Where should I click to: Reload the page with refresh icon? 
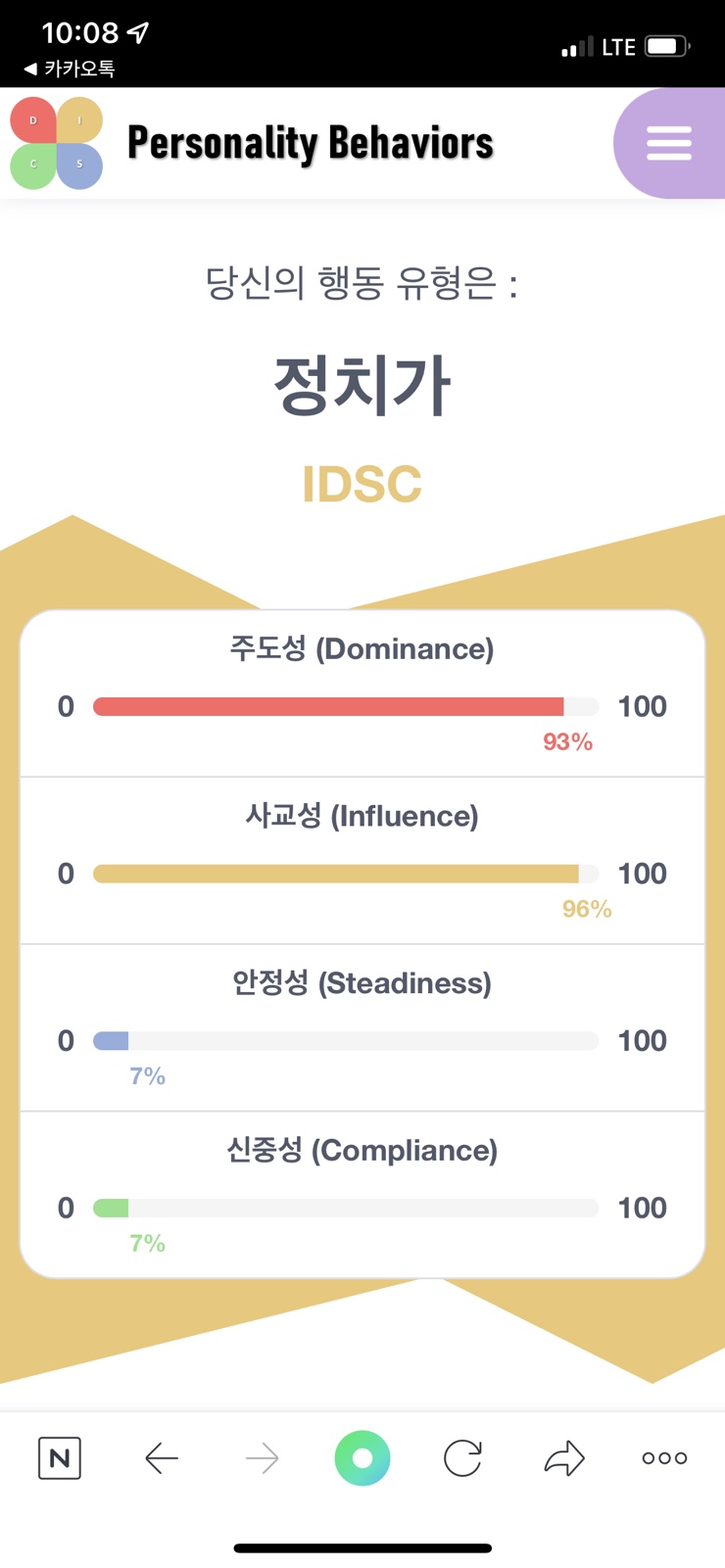(462, 1458)
